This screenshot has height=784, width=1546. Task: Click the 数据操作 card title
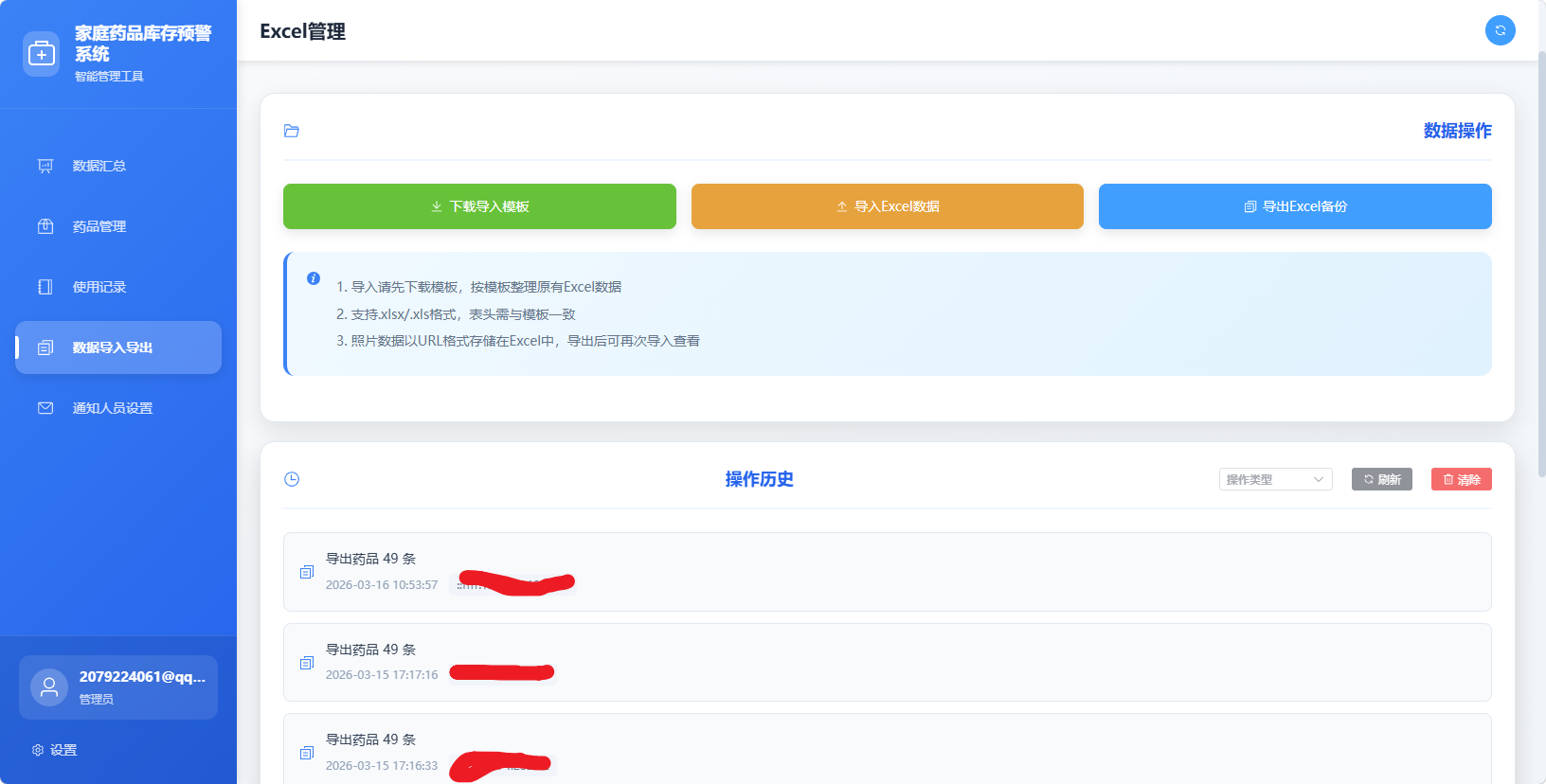pyautogui.click(x=1457, y=131)
